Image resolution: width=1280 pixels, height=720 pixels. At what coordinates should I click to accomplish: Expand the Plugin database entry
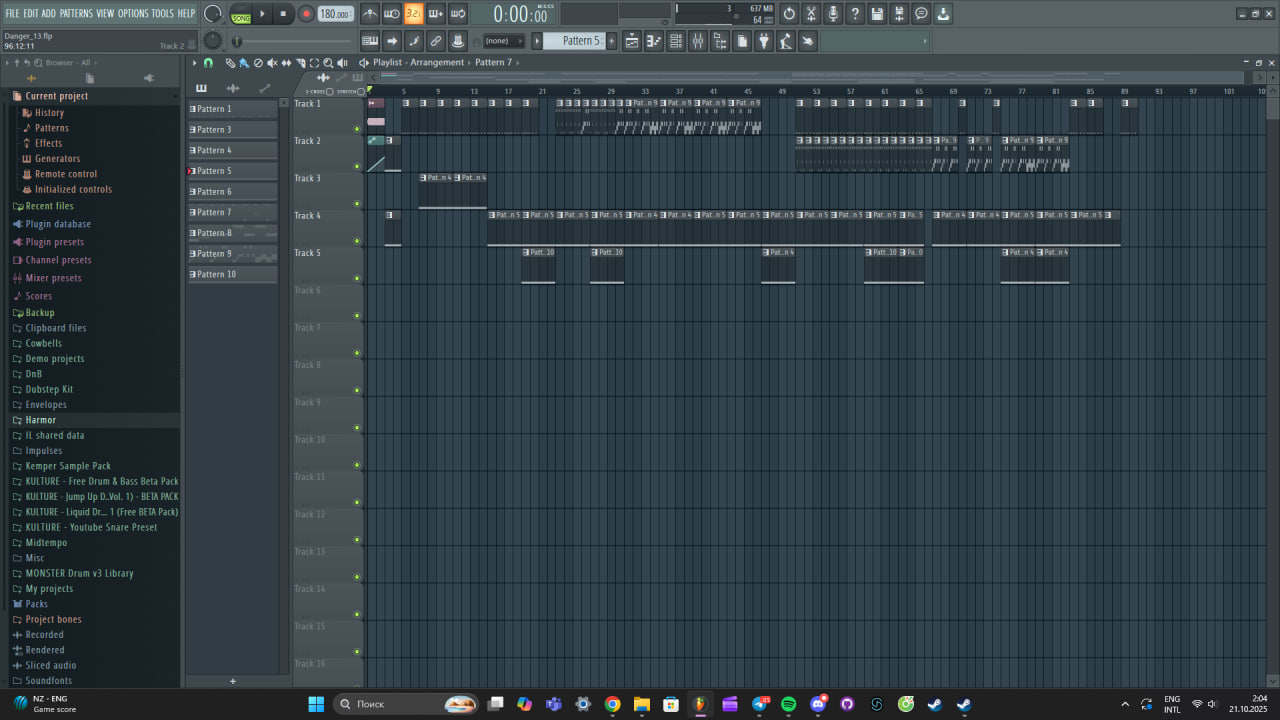(51, 224)
